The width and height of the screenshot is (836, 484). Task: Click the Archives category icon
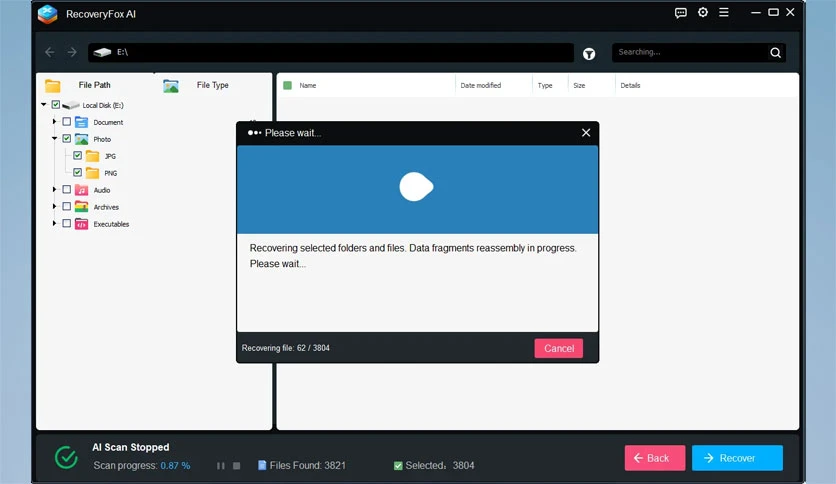pos(81,207)
